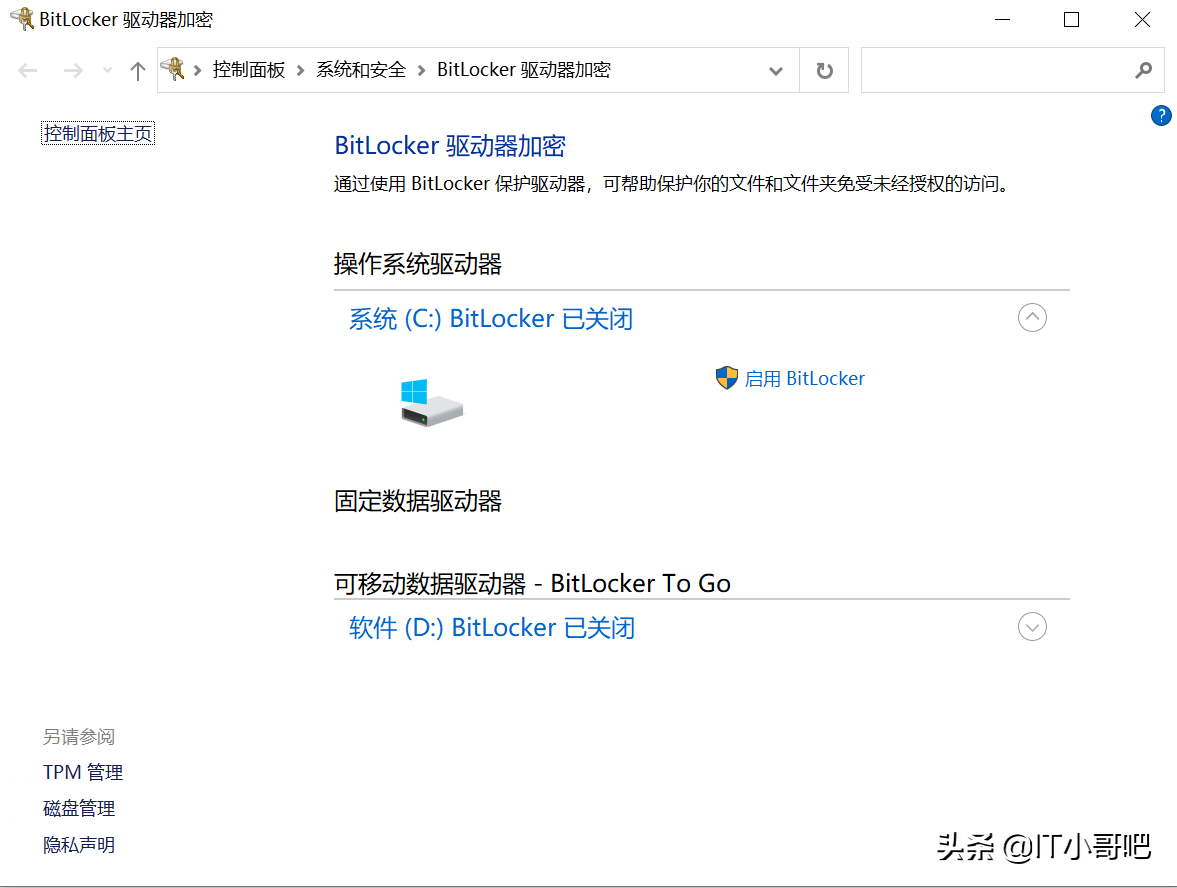
Task: Click 启用 BitLocker link
Action: point(804,378)
